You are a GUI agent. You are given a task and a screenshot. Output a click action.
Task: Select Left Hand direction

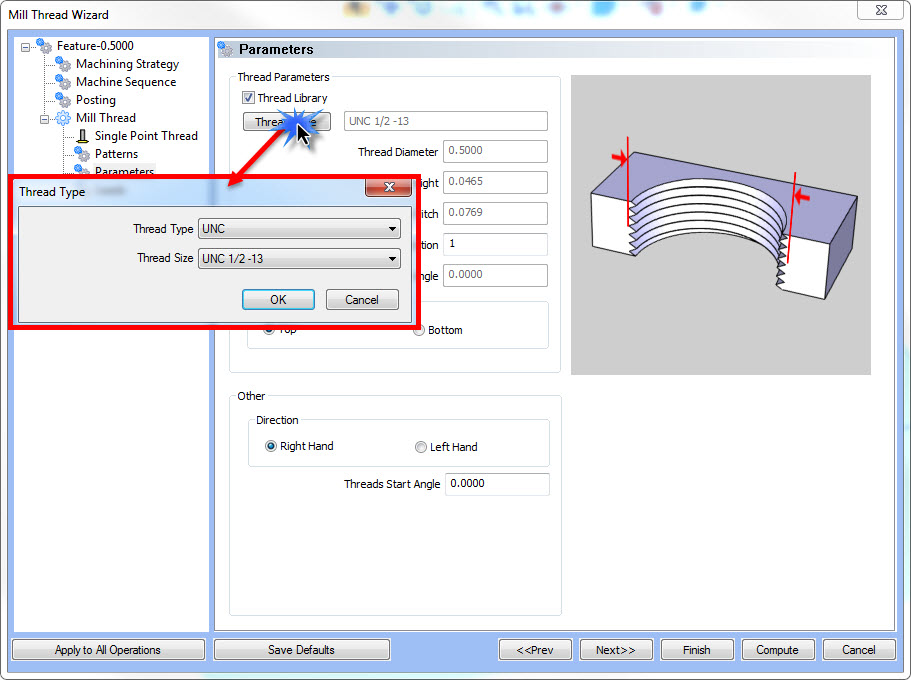click(x=421, y=447)
